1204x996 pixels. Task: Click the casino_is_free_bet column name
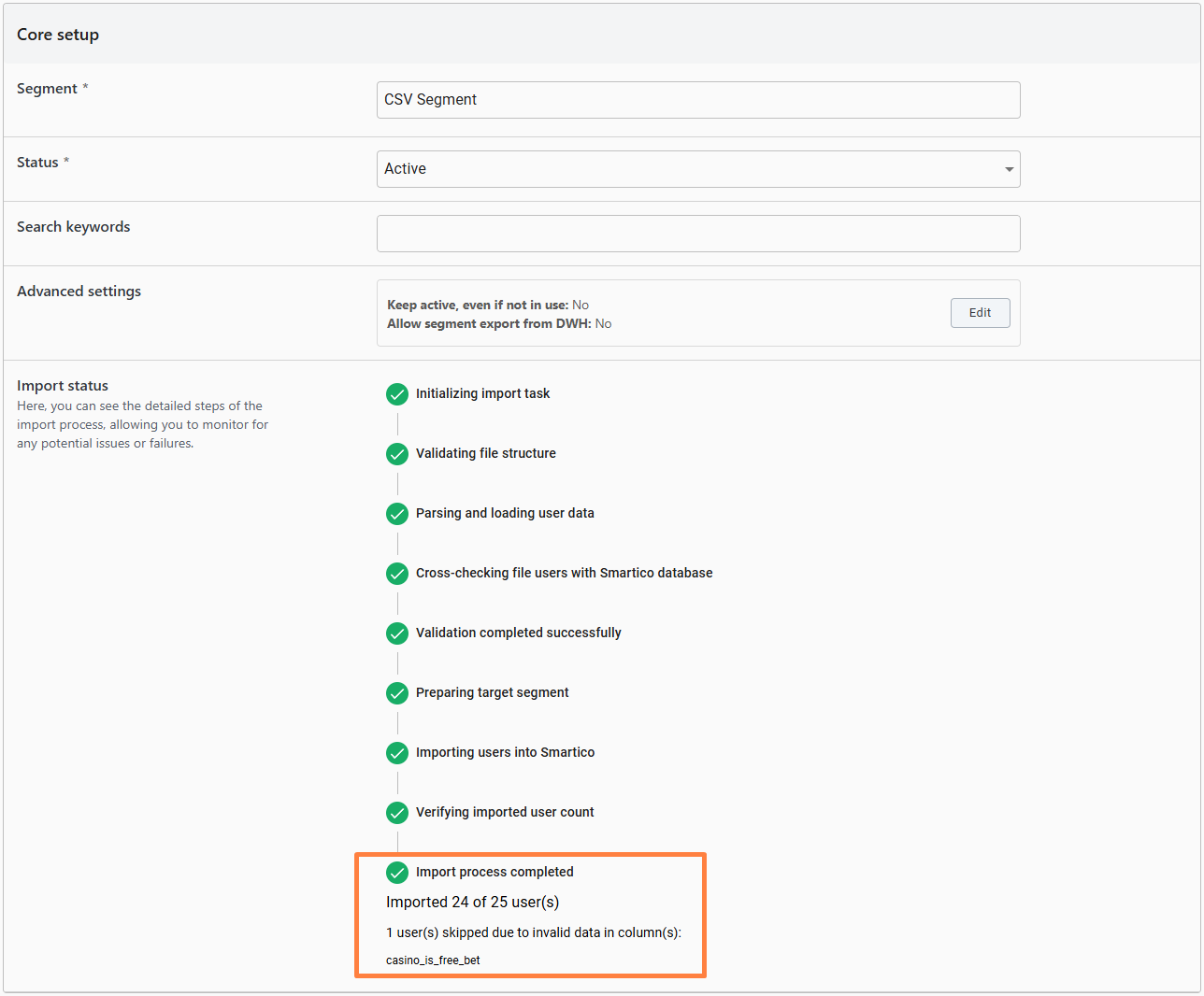point(433,960)
